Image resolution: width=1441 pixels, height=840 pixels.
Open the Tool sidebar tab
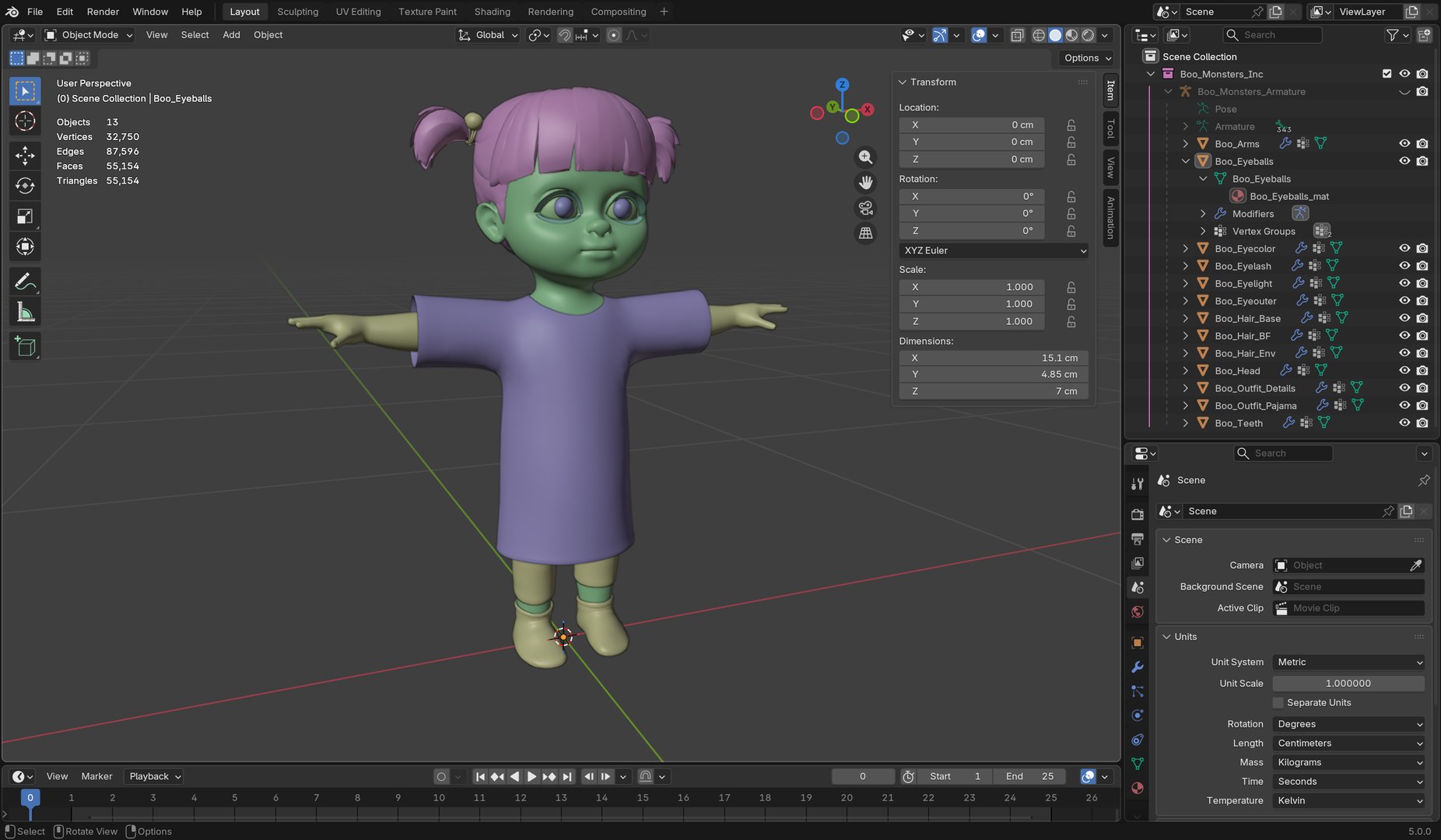click(x=1111, y=128)
